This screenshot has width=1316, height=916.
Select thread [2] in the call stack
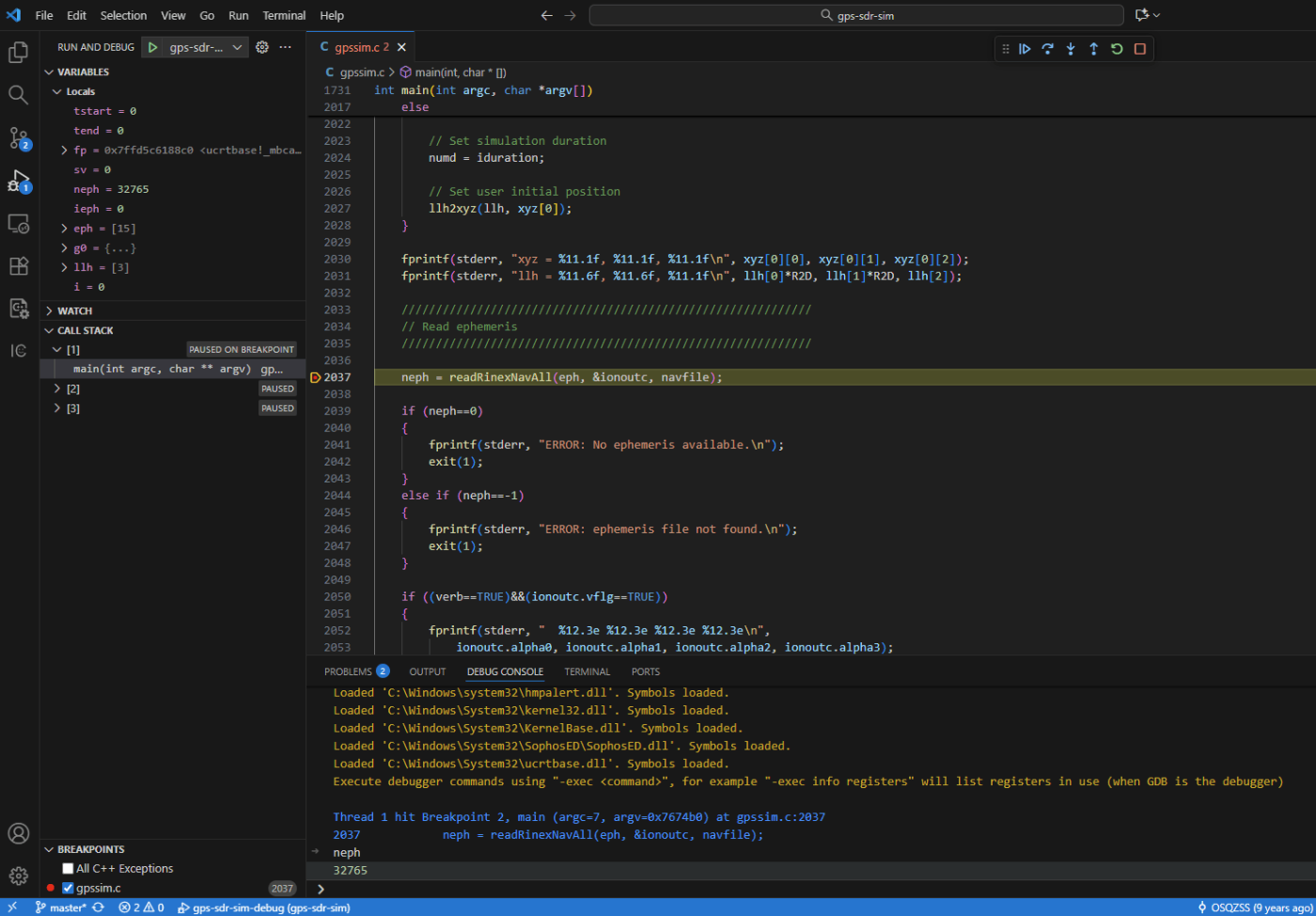tap(73, 388)
